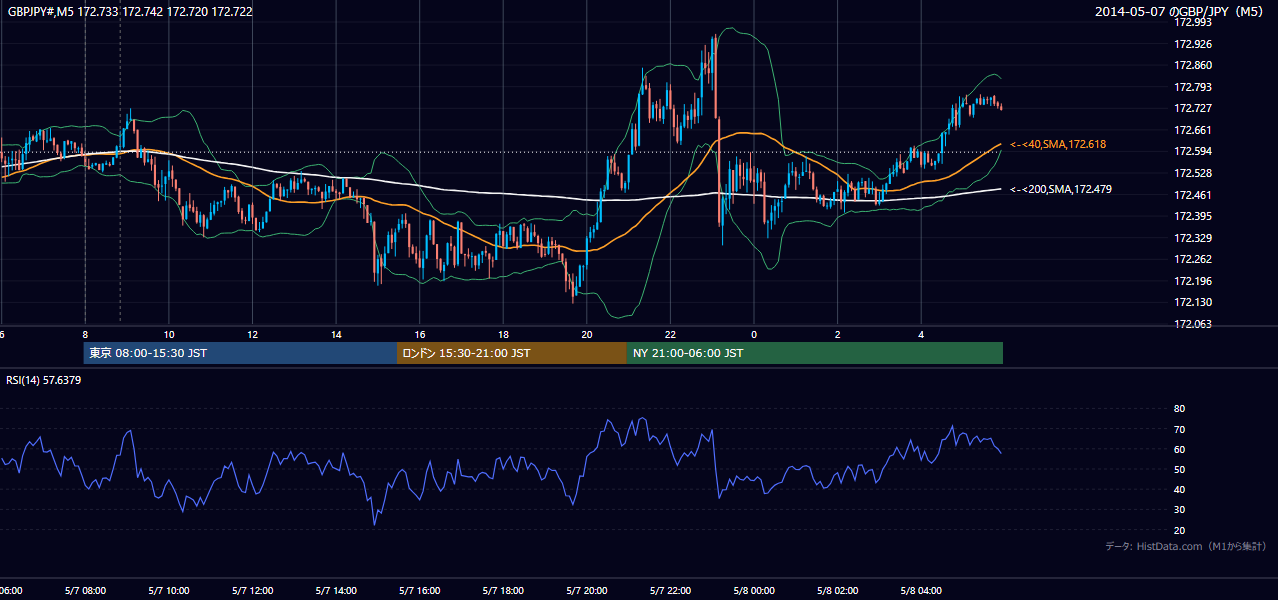Click price axis value 172.130

coord(1193,302)
